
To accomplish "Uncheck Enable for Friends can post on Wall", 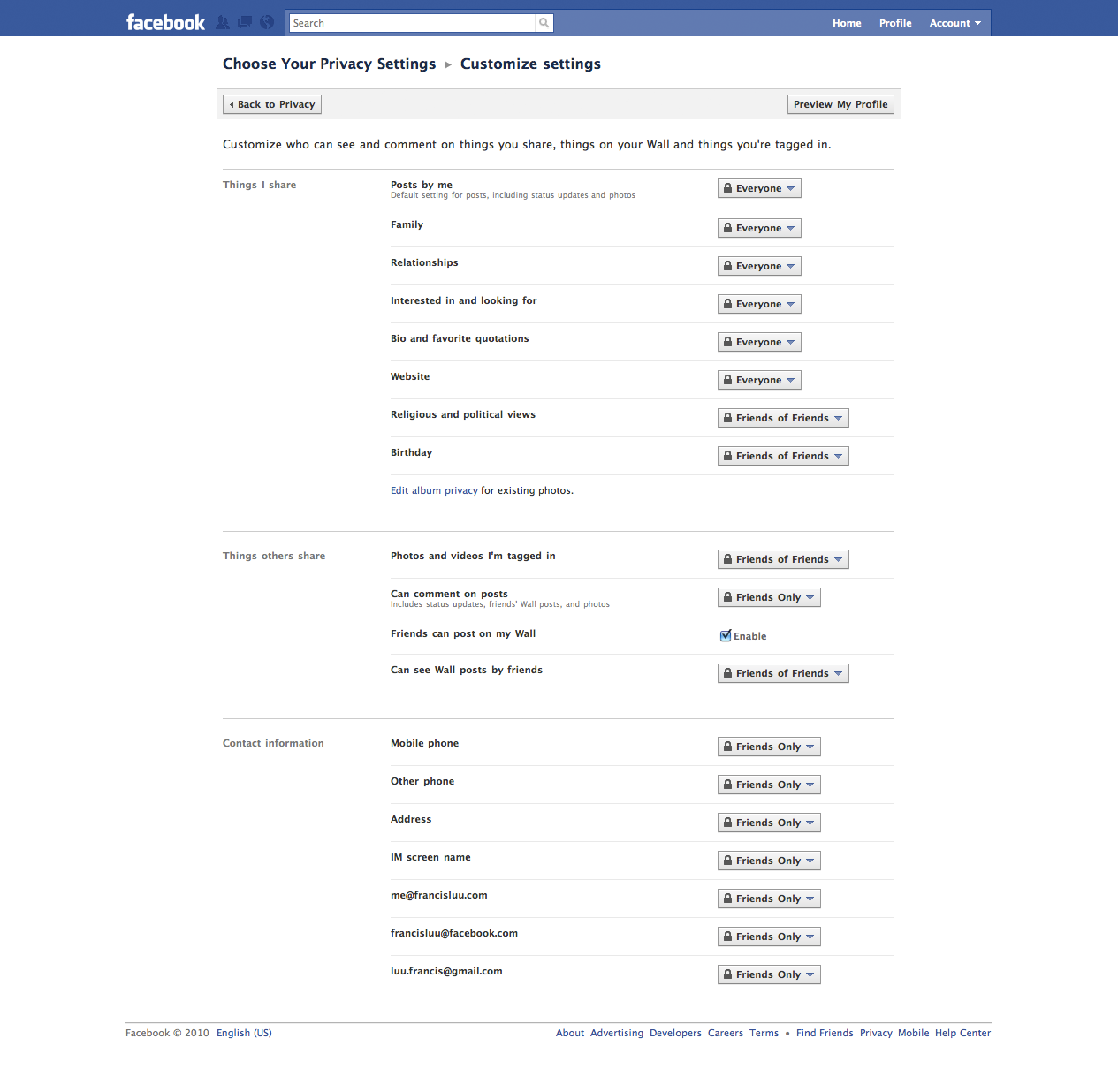I will 726,635.
